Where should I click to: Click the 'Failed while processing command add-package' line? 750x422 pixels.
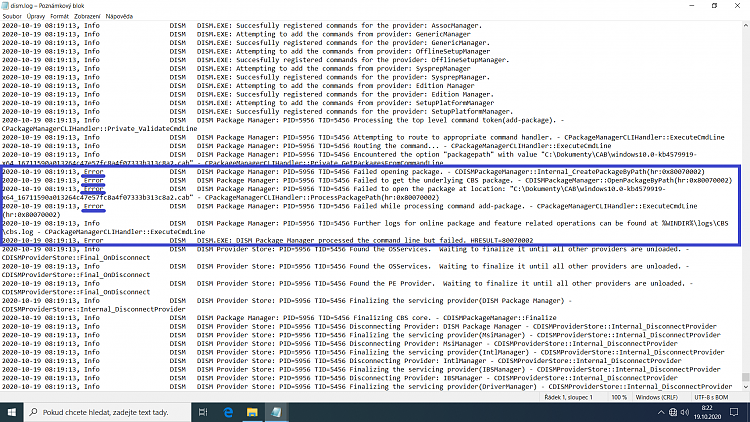point(349,211)
